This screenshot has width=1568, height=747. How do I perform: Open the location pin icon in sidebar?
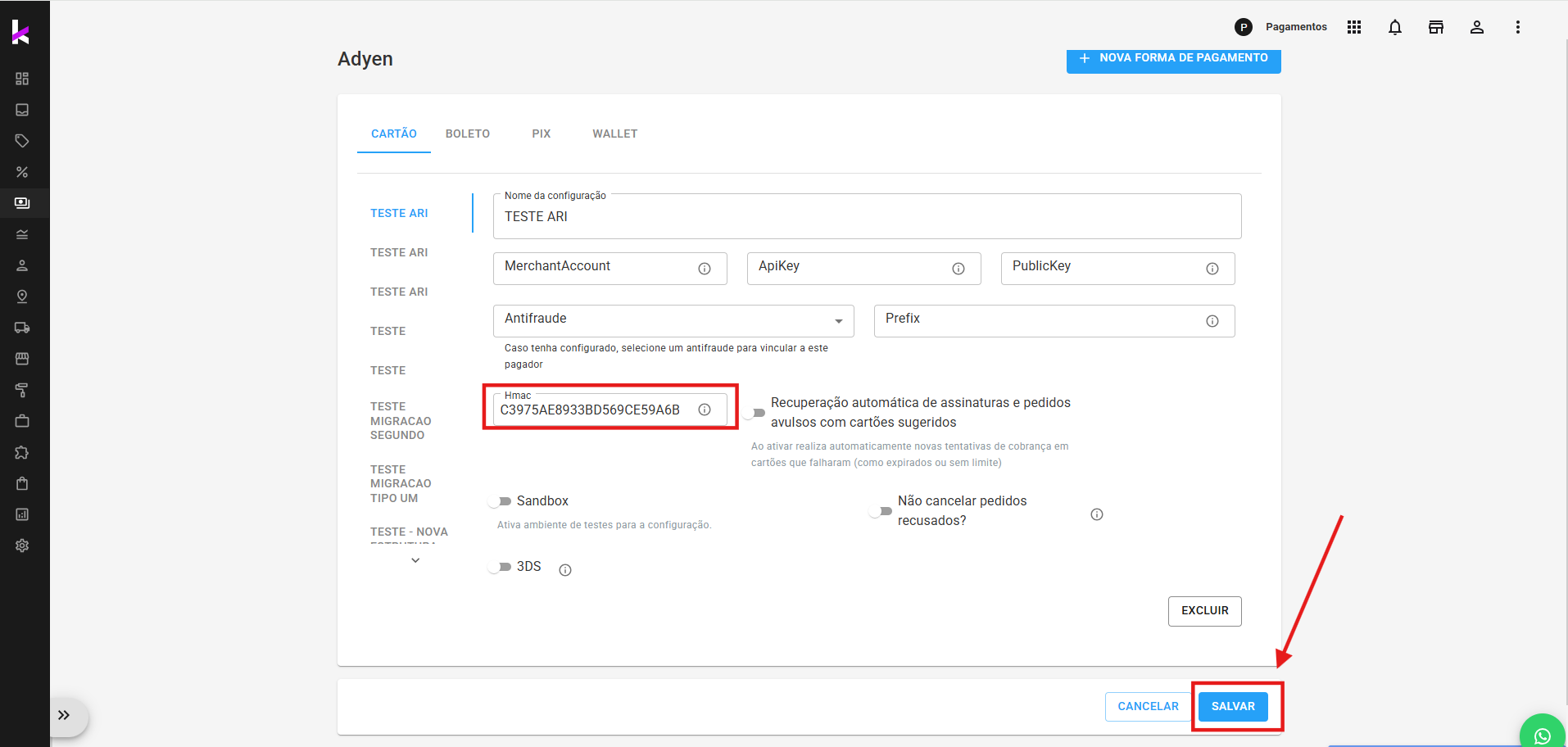pos(22,297)
